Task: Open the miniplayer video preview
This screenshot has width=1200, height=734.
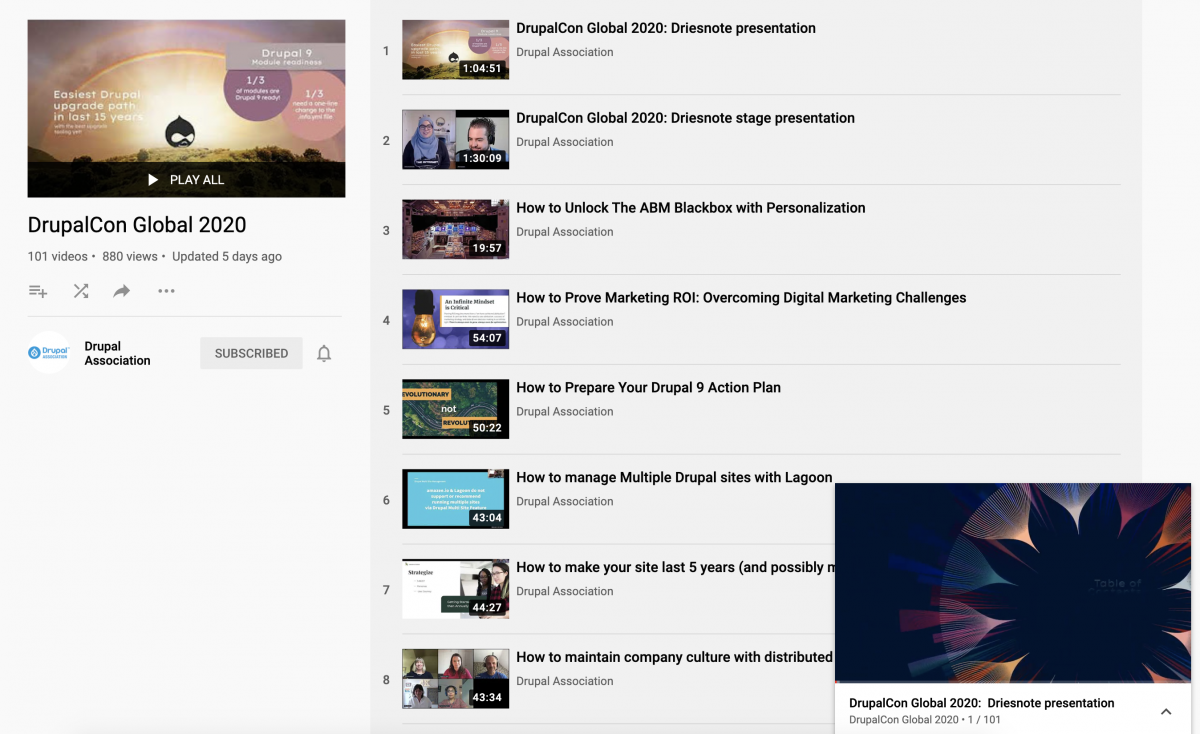Action: [x=1013, y=583]
